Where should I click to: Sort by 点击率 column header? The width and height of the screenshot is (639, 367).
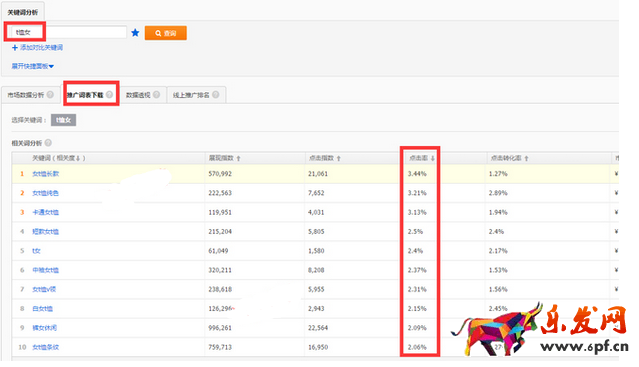pyautogui.click(x=422, y=158)
